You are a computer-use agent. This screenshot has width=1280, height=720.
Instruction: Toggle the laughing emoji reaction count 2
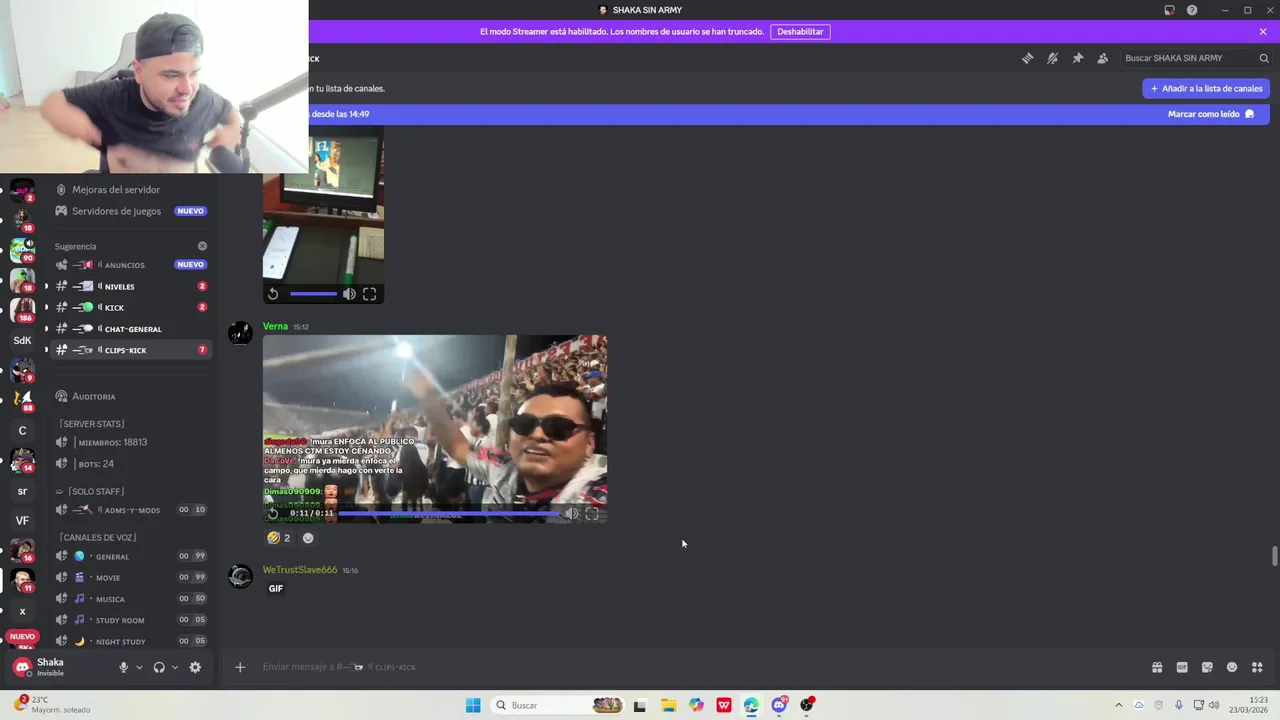click(279, 538)
